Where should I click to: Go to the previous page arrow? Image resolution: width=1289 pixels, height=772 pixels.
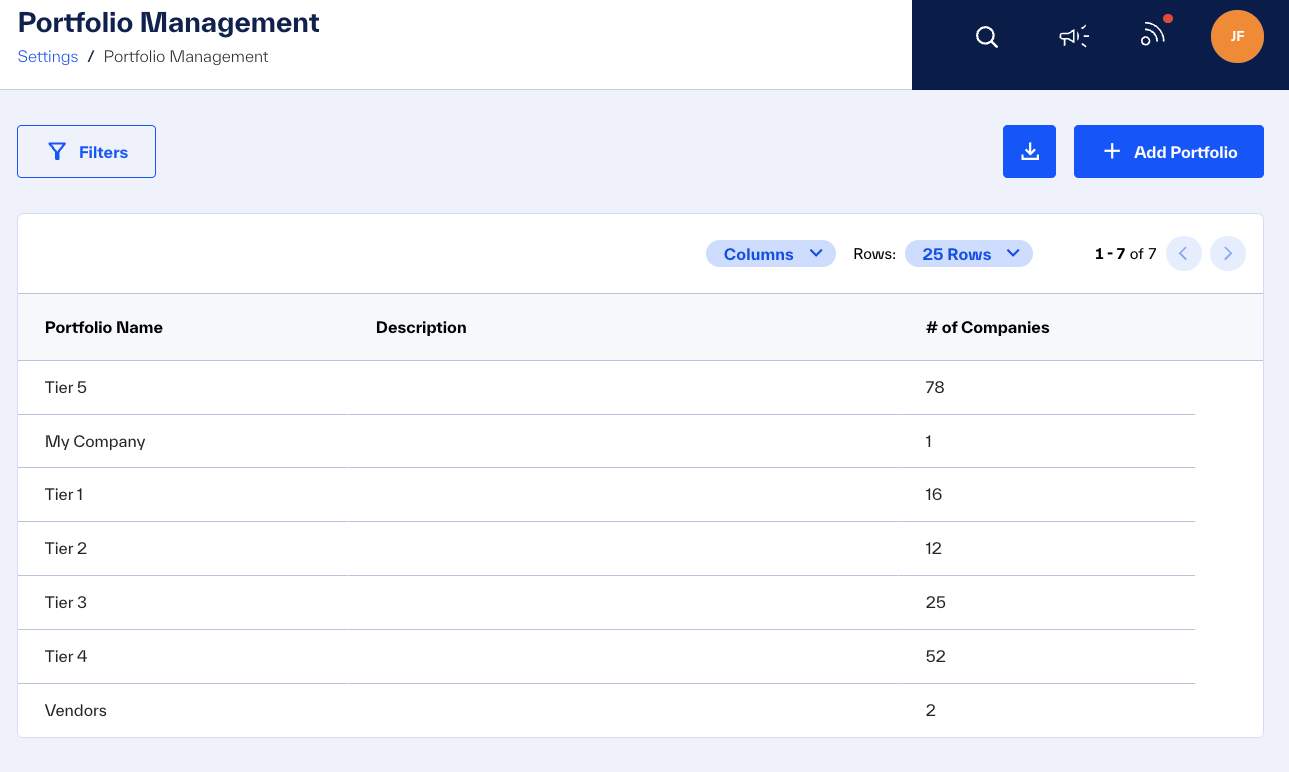1184,254
